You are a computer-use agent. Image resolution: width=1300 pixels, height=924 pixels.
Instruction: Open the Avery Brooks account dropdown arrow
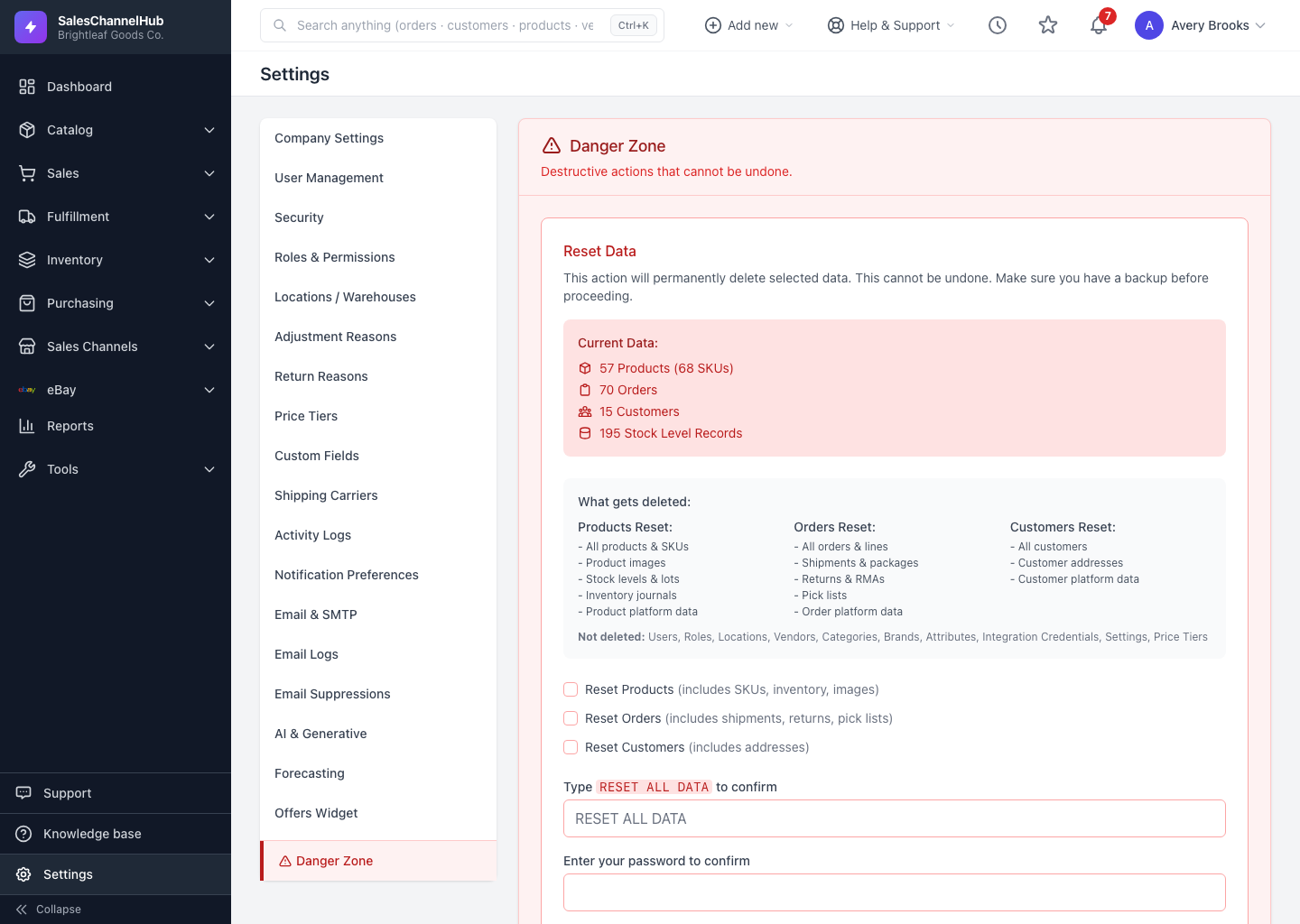[x=1261, y=25]
